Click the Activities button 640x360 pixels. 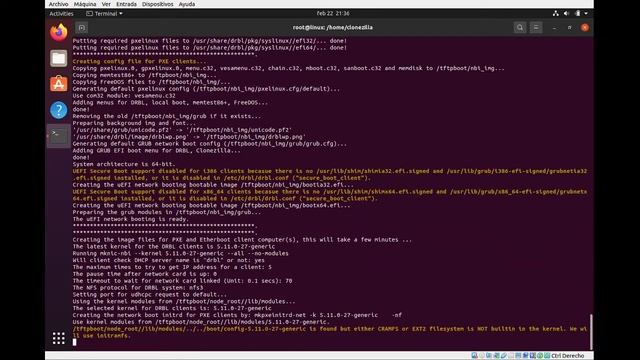pyautogui.click(x=61, y=13)
